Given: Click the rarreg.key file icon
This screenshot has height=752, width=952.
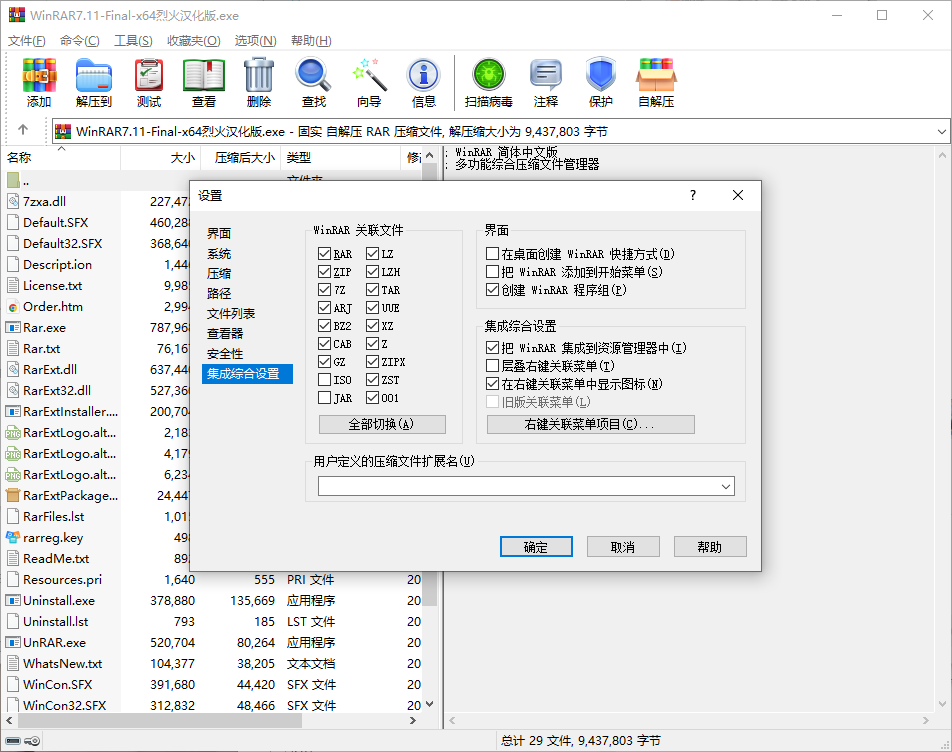Looking at the screenshot, I should (13, 537).
